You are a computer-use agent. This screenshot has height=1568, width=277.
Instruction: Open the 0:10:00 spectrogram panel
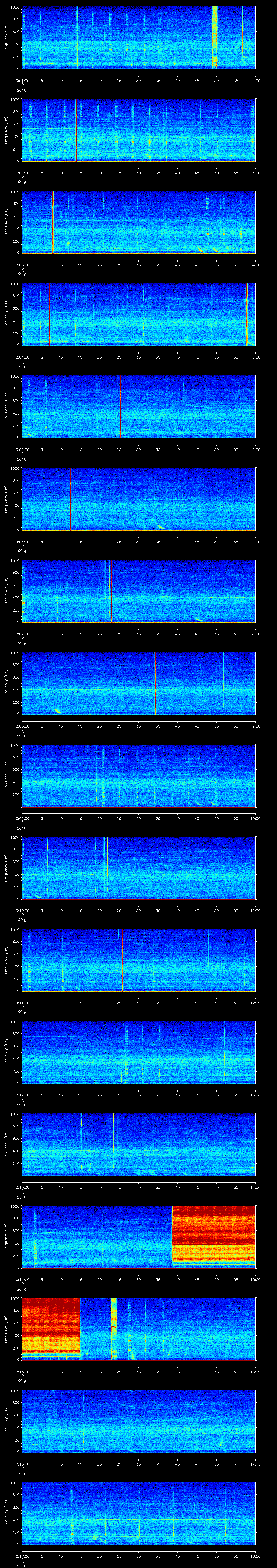(139, 868)
